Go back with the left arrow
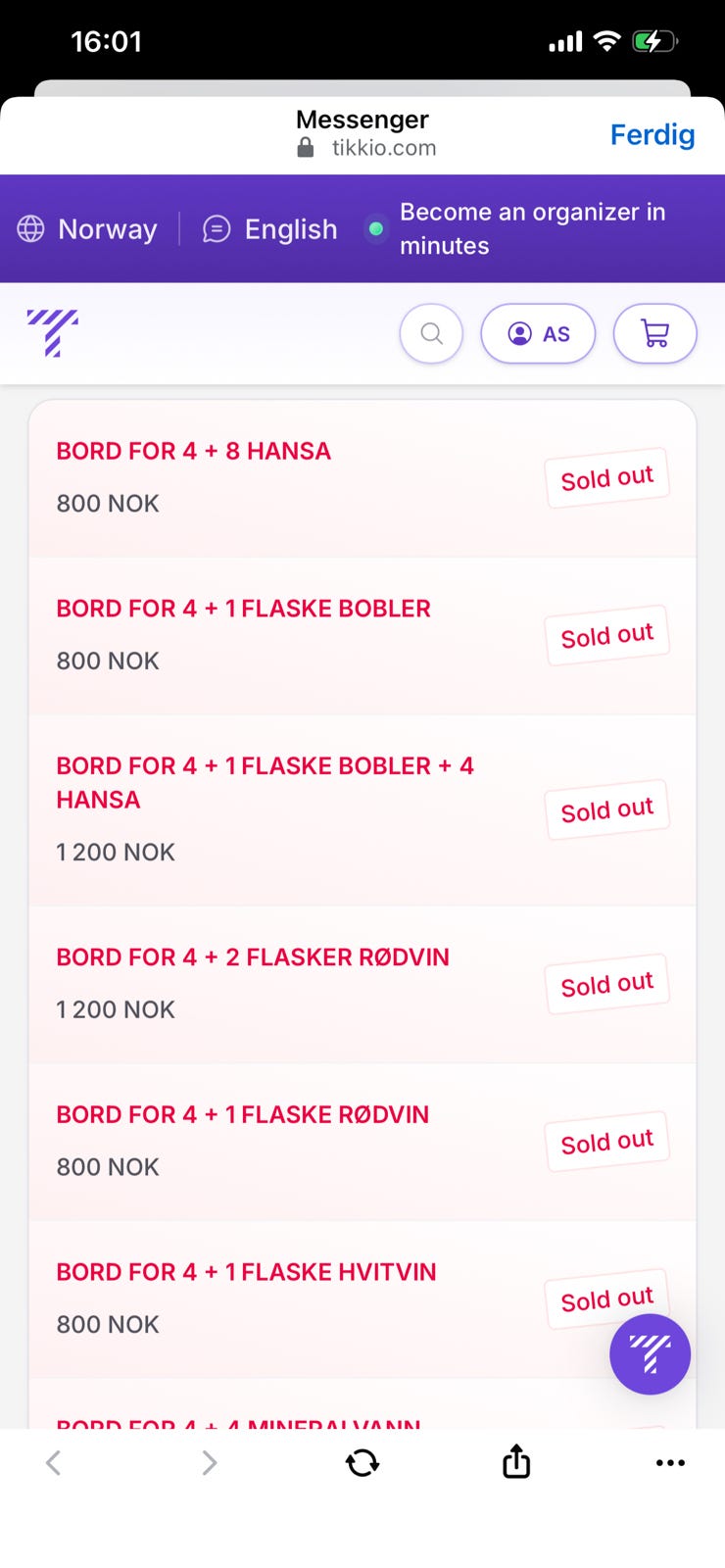 54,1462
